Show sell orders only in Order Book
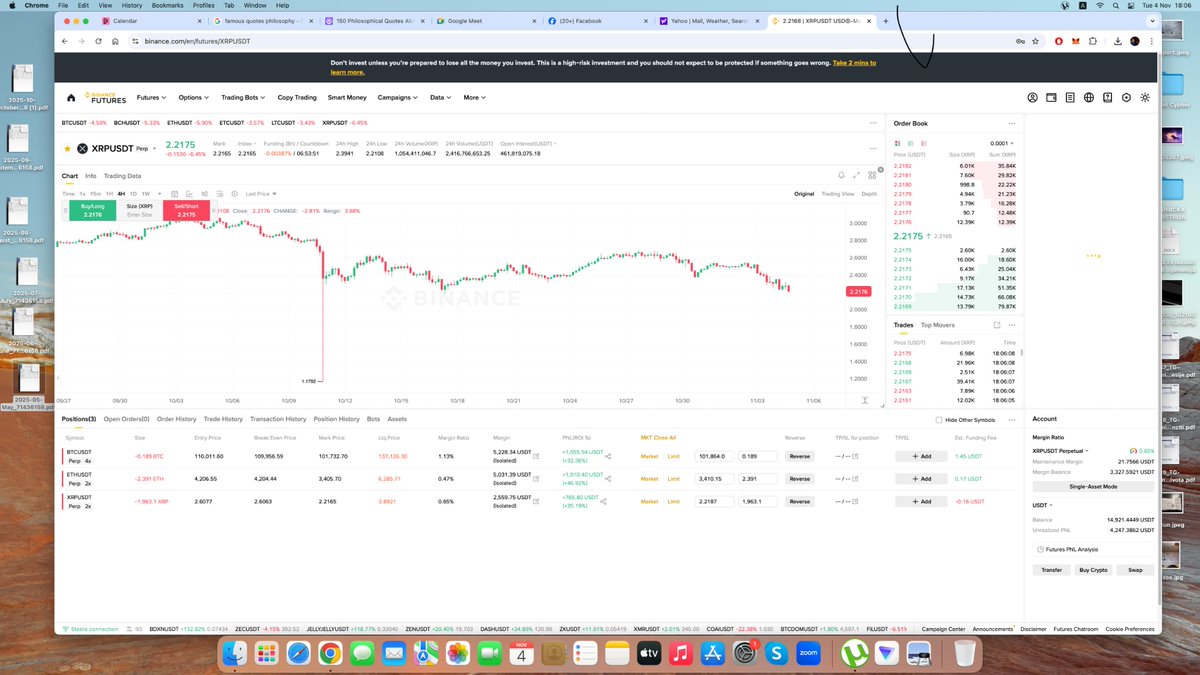This screenshot has width=1200, height=675. tap(923, 142)
